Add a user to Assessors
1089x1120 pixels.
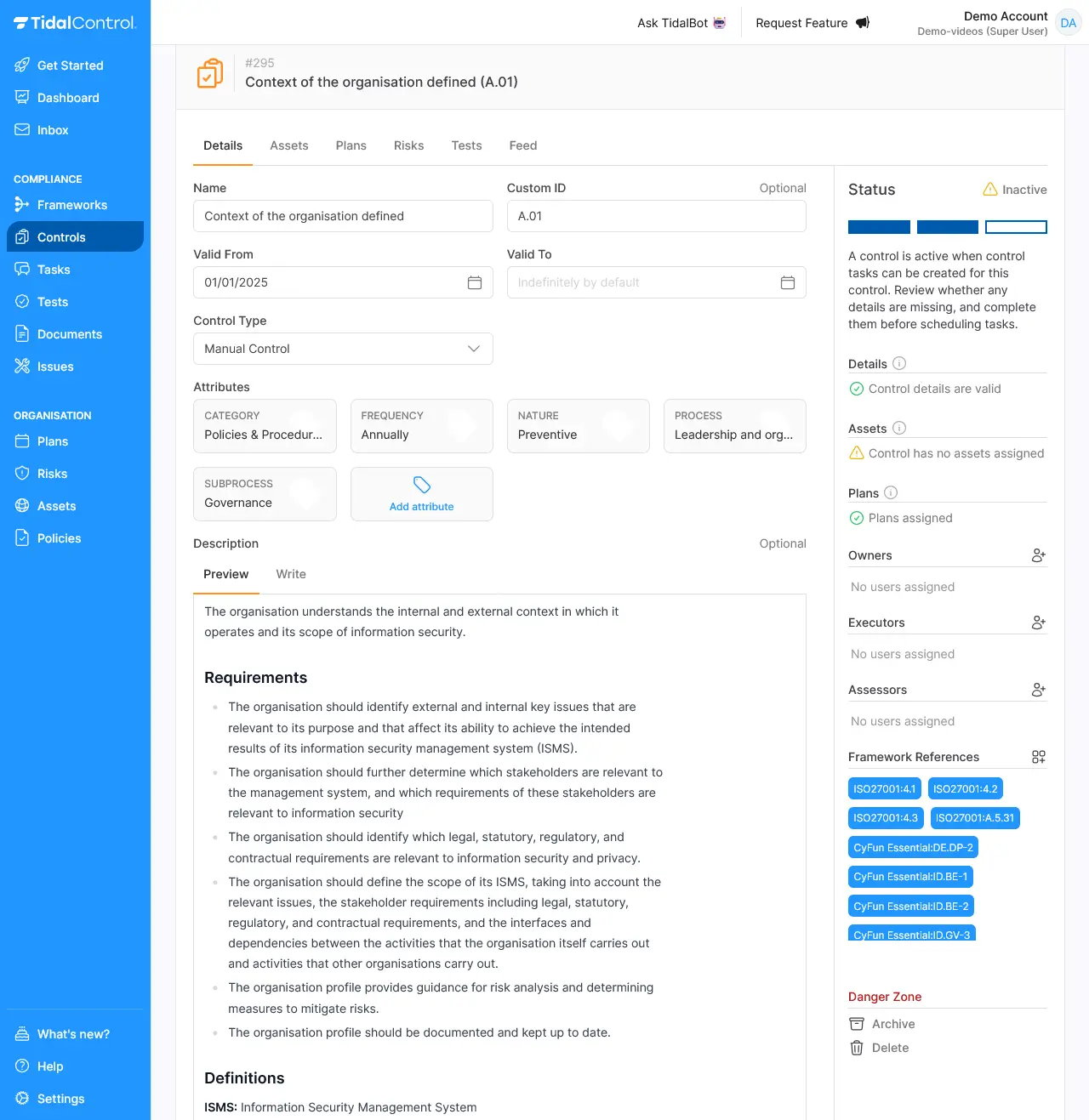coord(1038,690)
